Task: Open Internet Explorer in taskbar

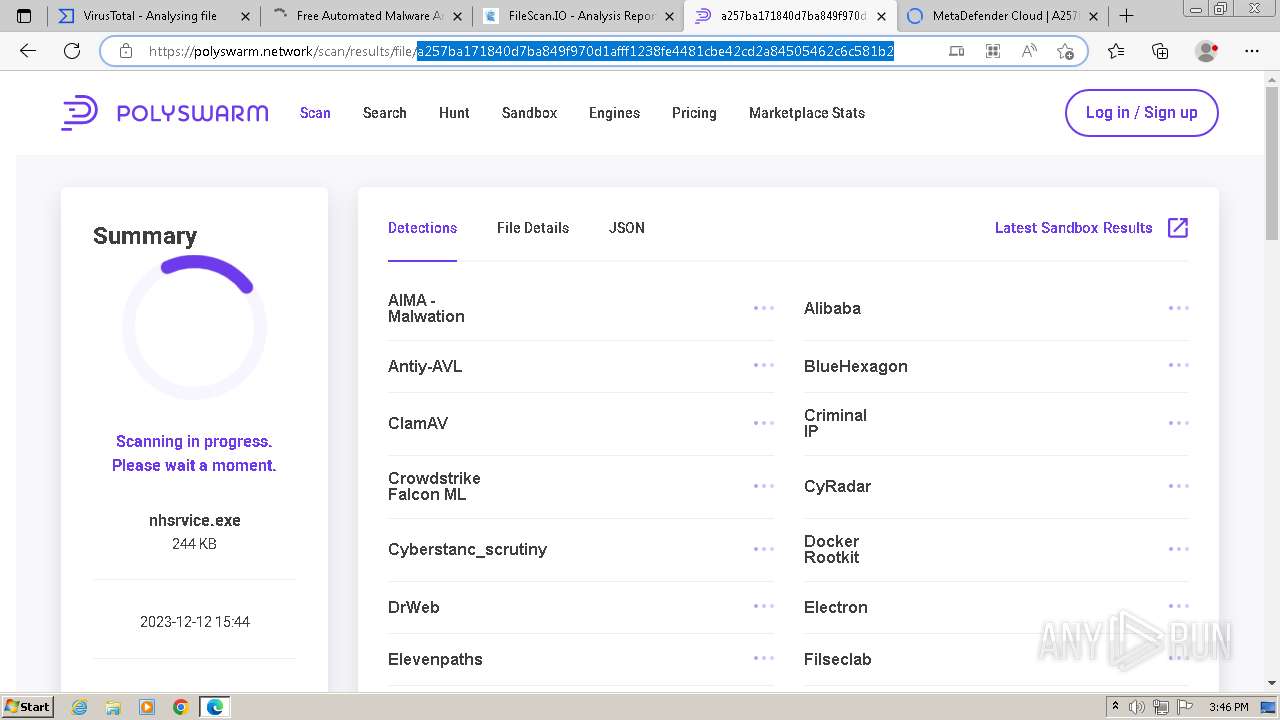Action: pos(79,707)
